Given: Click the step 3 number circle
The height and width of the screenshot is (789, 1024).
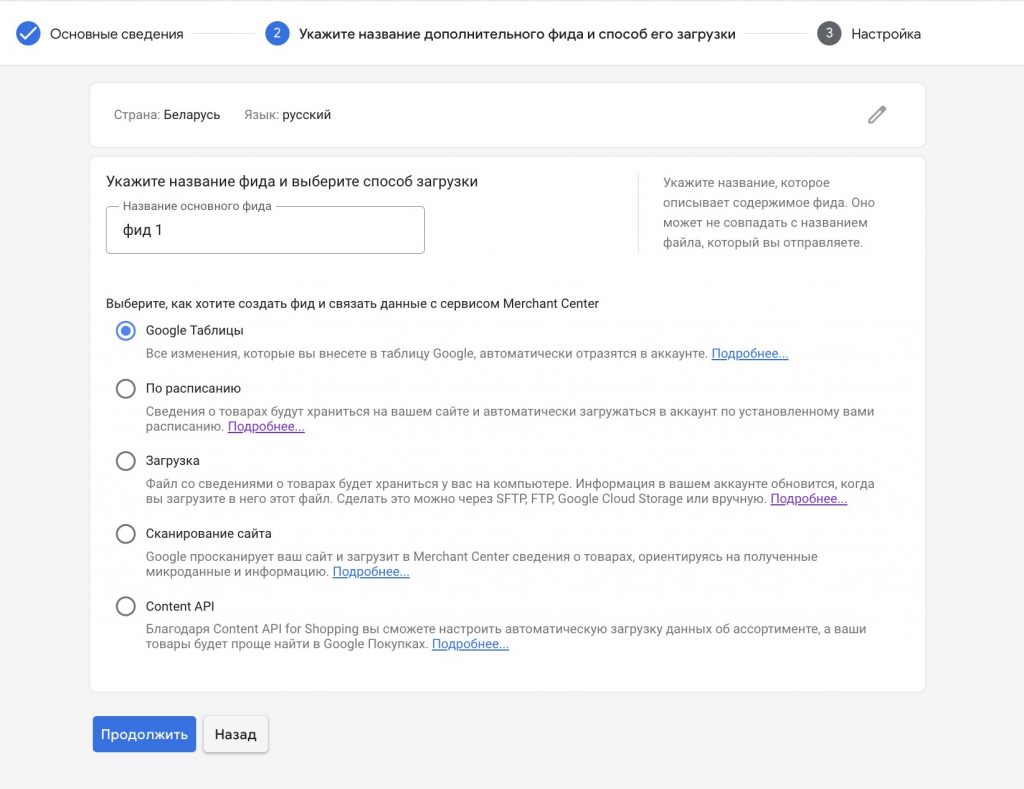Looking at the screenshot, I should [x=829, y=33].
